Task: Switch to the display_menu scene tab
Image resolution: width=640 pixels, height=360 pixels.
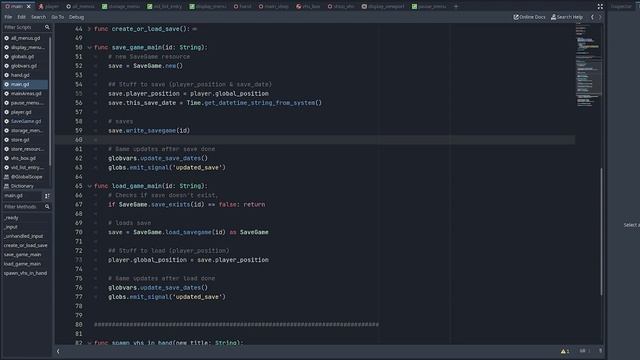Action: [x=208, y=7]
